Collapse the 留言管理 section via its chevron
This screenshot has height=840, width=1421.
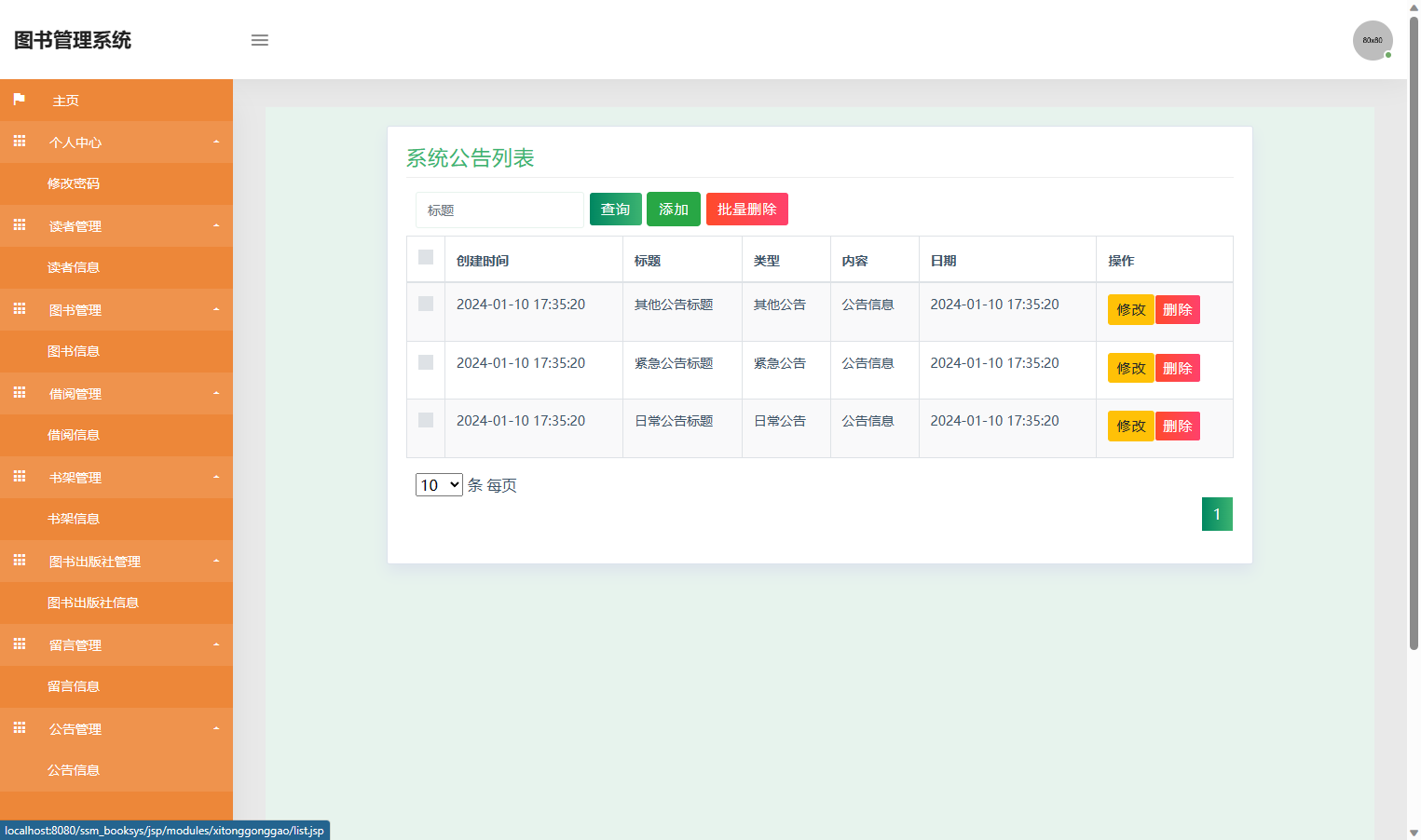tap(216, 644)
